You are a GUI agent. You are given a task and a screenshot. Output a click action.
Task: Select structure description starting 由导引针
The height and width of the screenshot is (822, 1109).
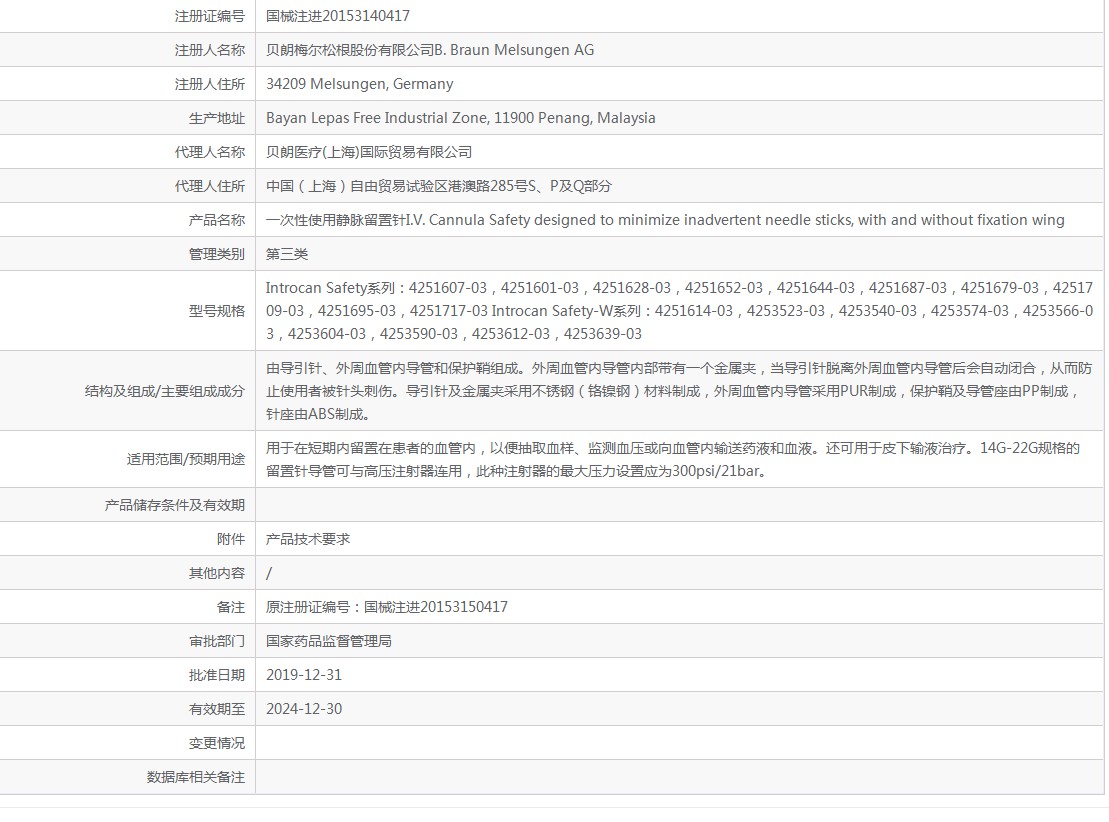[x=679, y=390]
